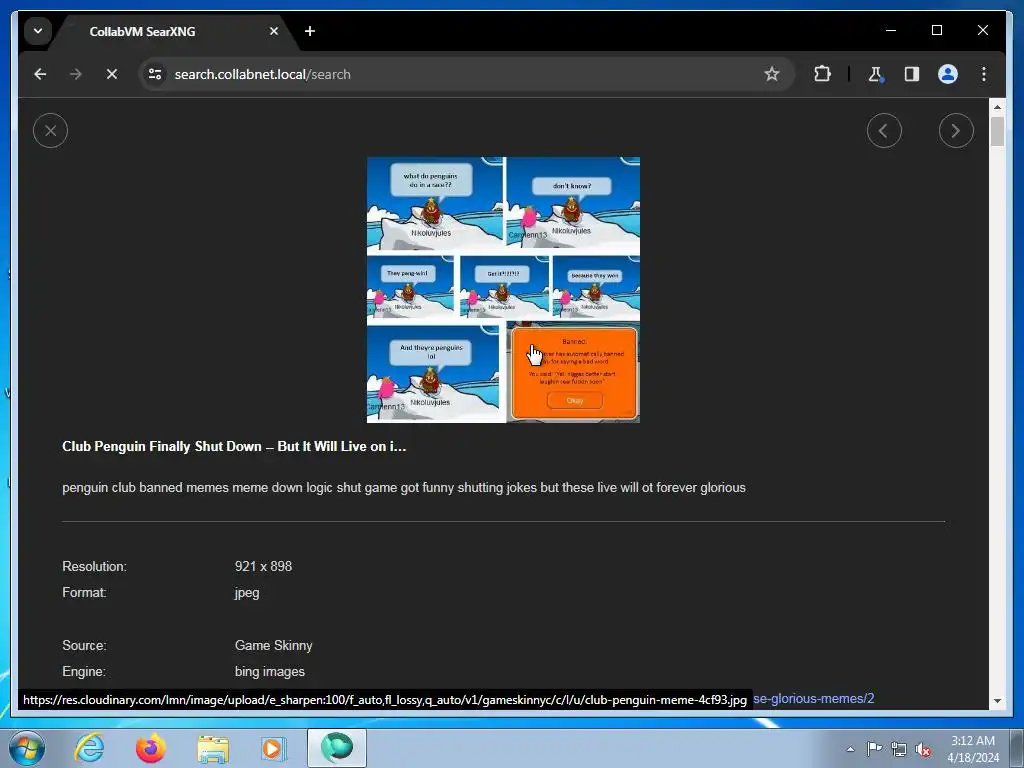
Task: Open Chrome three-dot menu
Action: coord(984,74)
